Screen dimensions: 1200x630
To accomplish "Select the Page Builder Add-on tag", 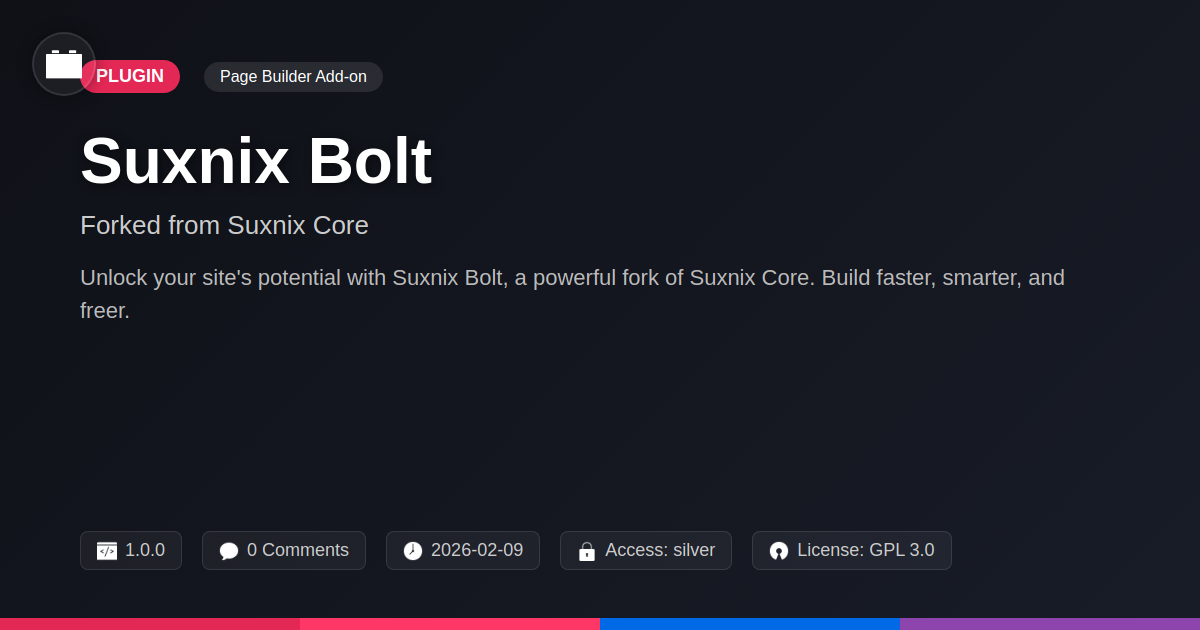I will click(x=293, y=77).
